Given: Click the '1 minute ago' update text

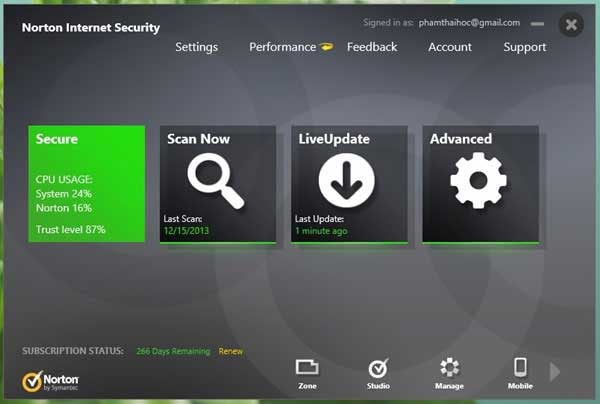Looking at the screenshot, I should click(321, 231).
